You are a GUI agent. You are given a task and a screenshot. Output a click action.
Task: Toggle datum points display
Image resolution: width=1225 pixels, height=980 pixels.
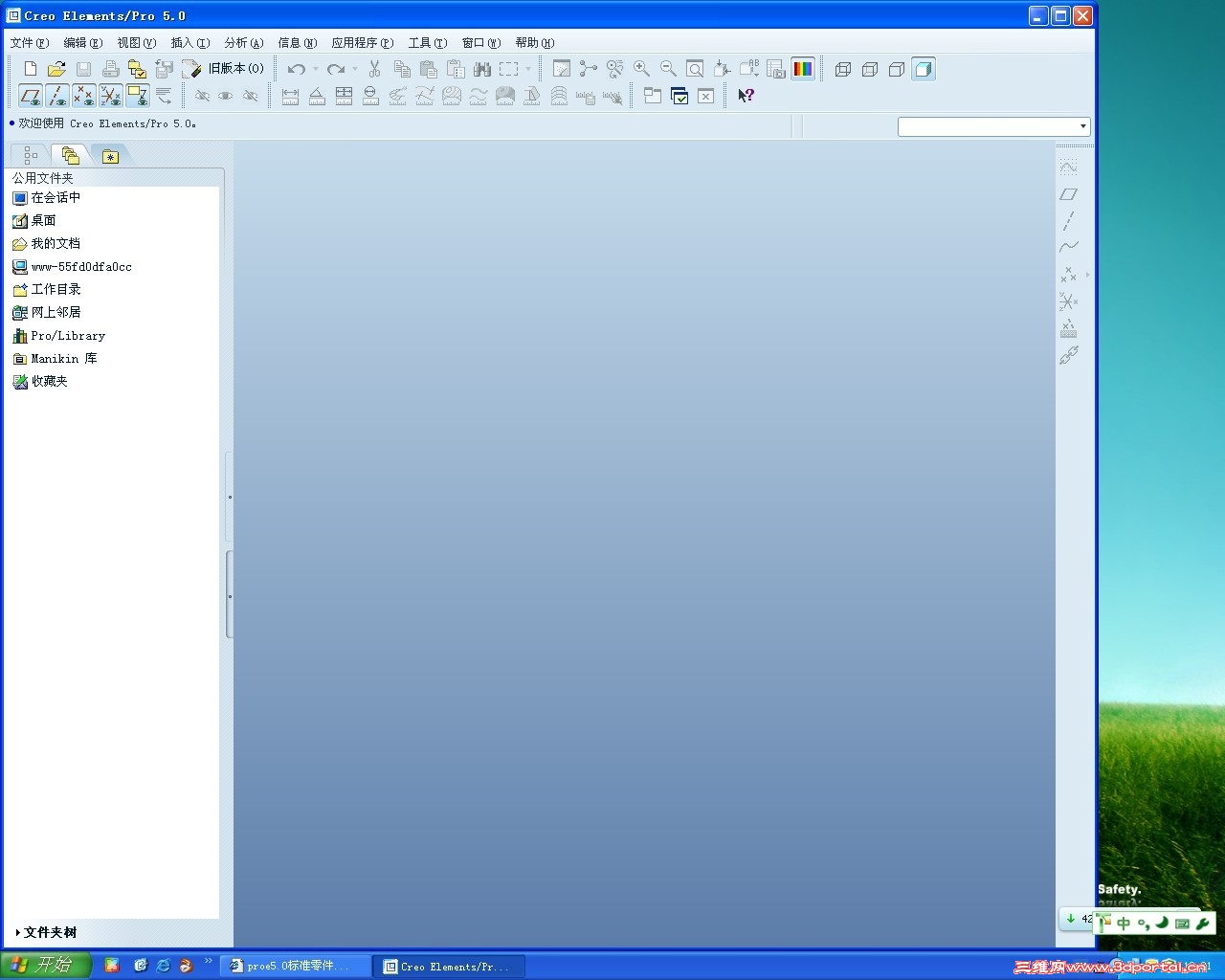[84, 96]
